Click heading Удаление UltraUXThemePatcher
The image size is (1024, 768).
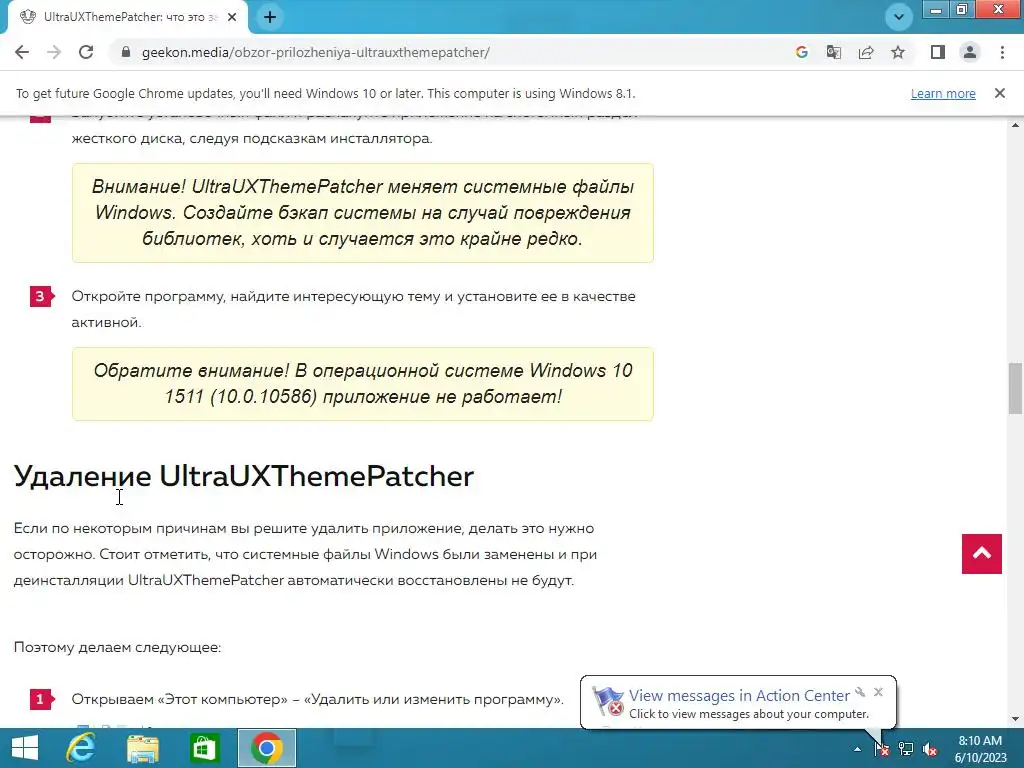tap(244, 476)
